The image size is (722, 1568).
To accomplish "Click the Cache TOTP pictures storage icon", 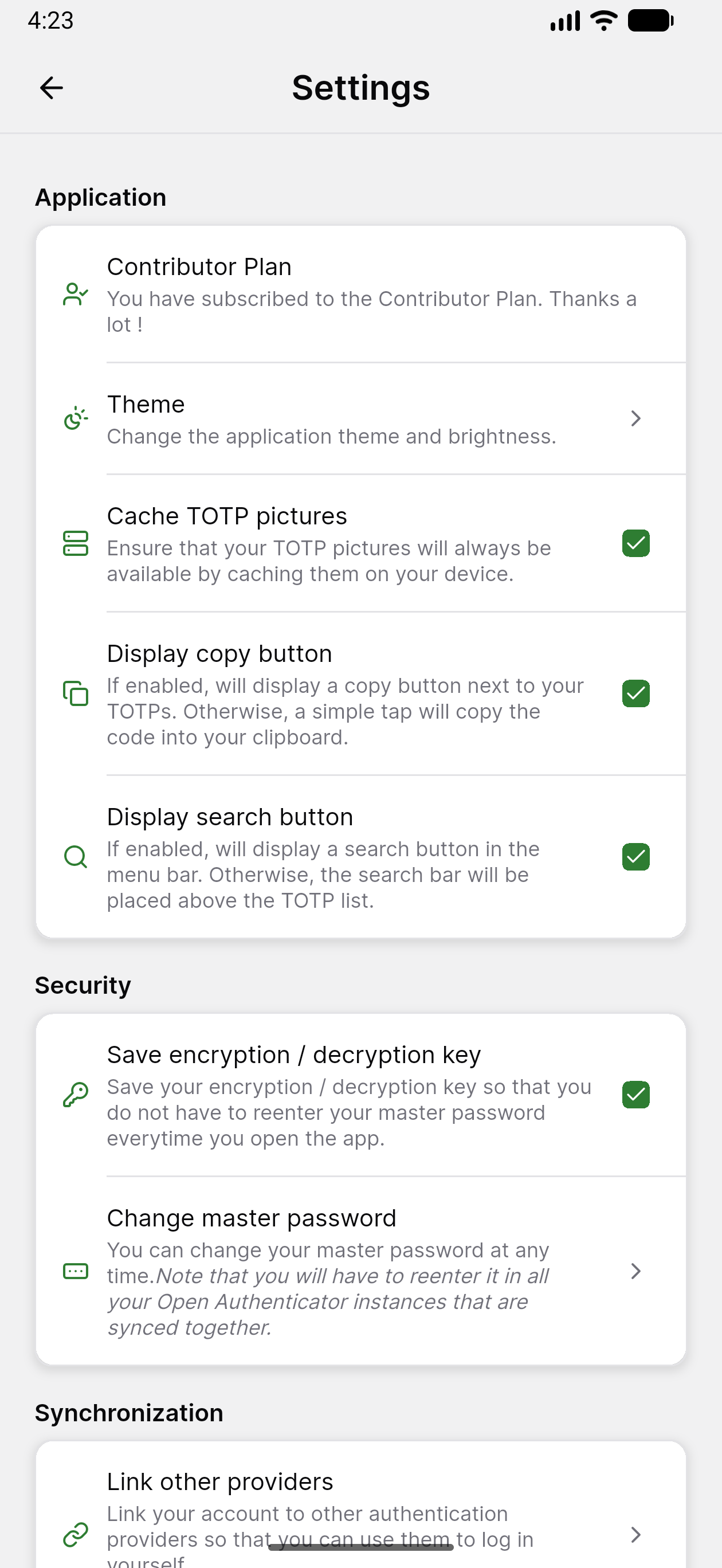I will [75, 543].
